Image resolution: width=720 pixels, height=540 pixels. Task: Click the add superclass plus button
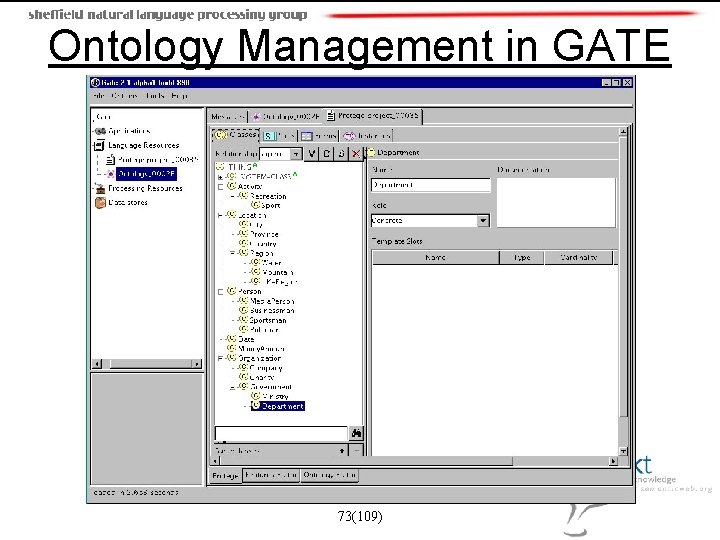(342, 451)
